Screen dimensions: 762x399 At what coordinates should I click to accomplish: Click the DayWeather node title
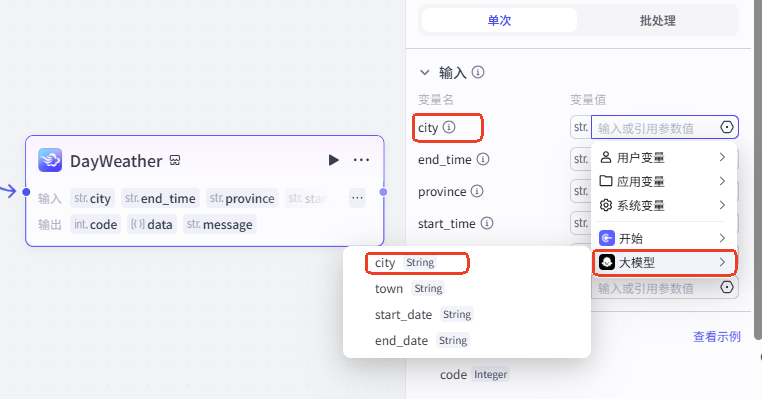pyautogui.click(x=116, y=161)
